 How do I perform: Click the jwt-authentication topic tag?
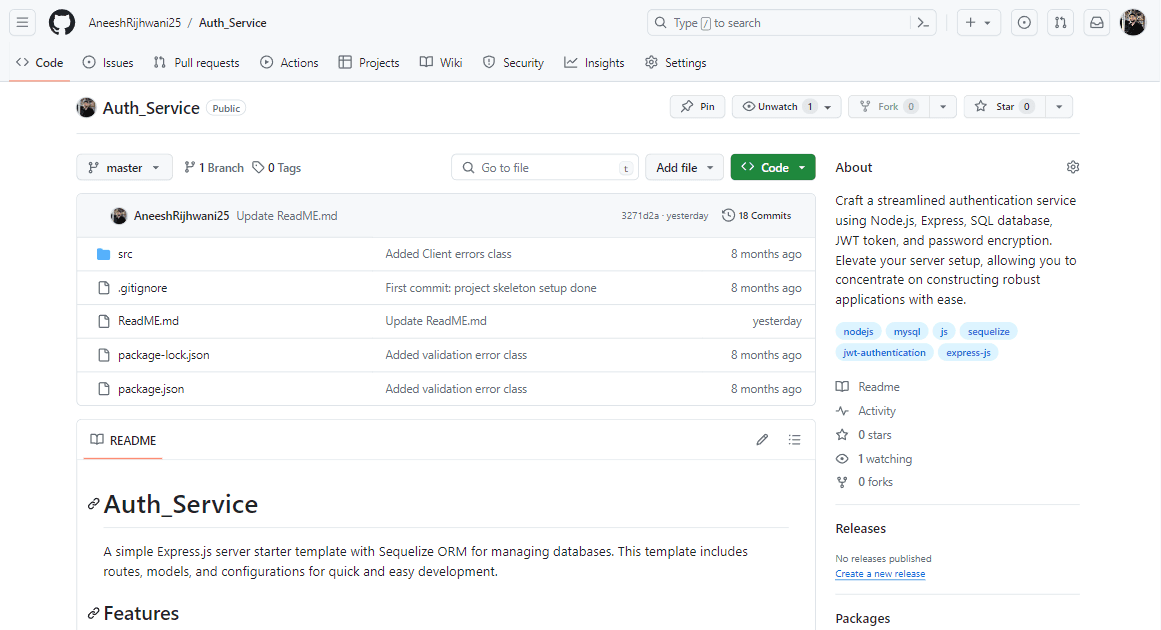pos(884,352)
